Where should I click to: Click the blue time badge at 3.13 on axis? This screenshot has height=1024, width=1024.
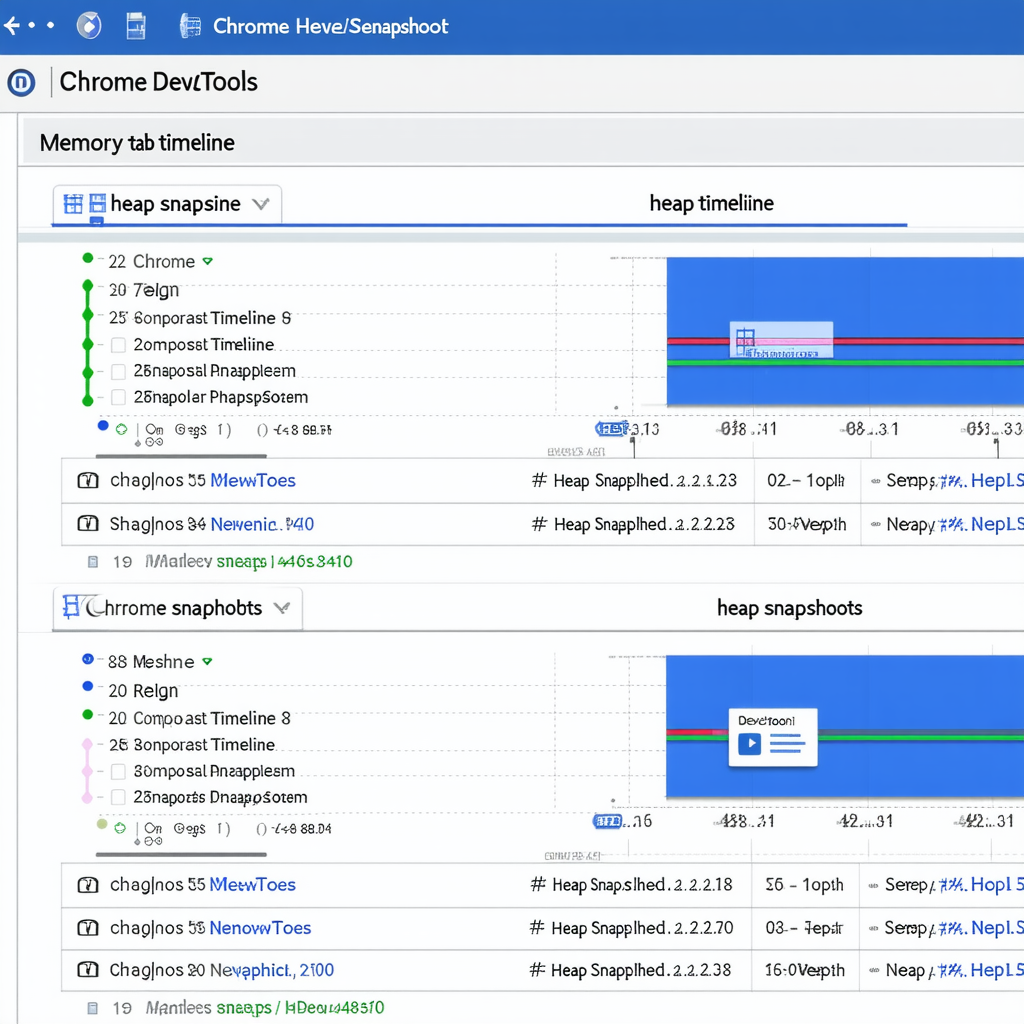coord(612,429)
